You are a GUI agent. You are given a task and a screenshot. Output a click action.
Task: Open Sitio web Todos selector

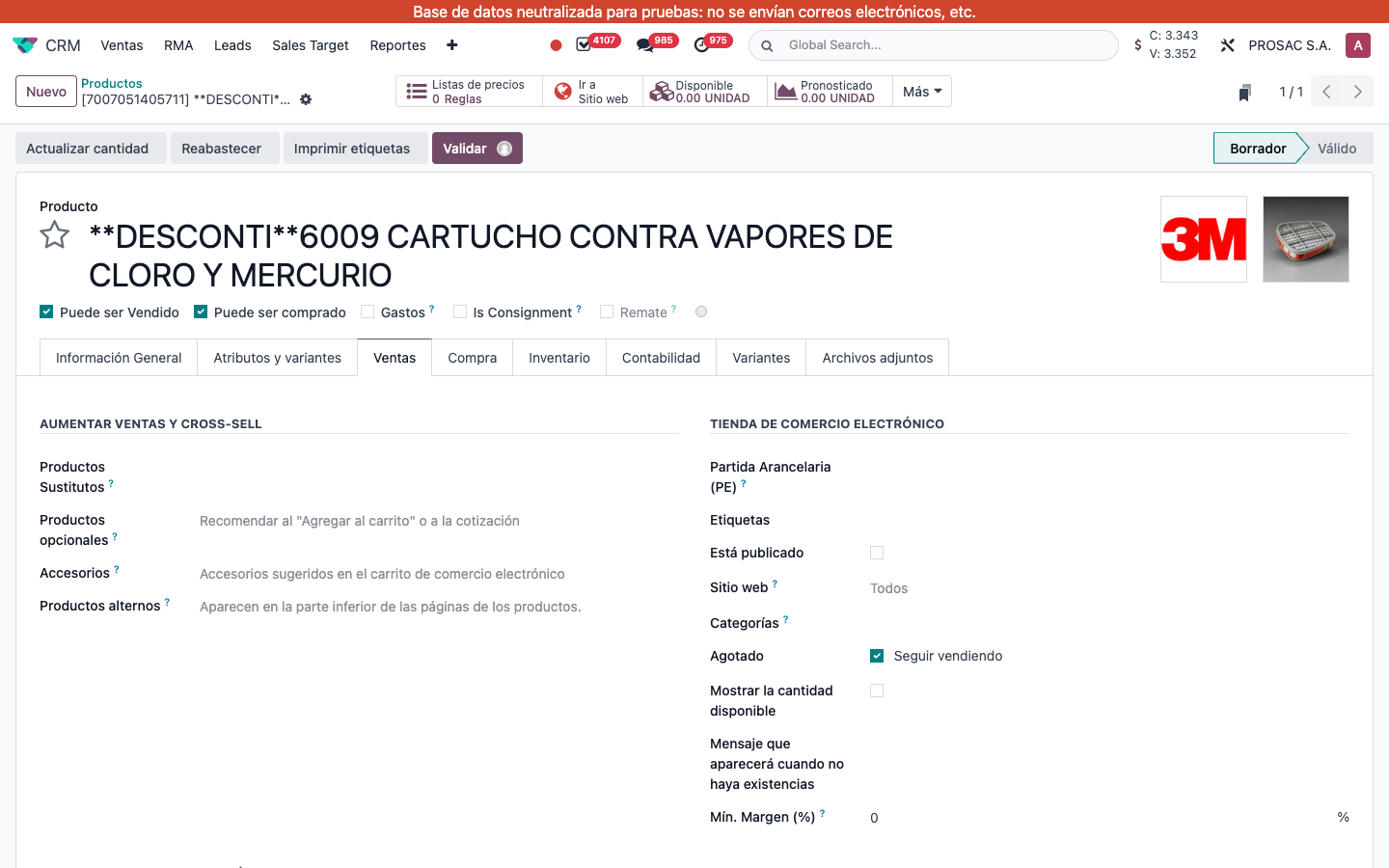coord(1109,588)
